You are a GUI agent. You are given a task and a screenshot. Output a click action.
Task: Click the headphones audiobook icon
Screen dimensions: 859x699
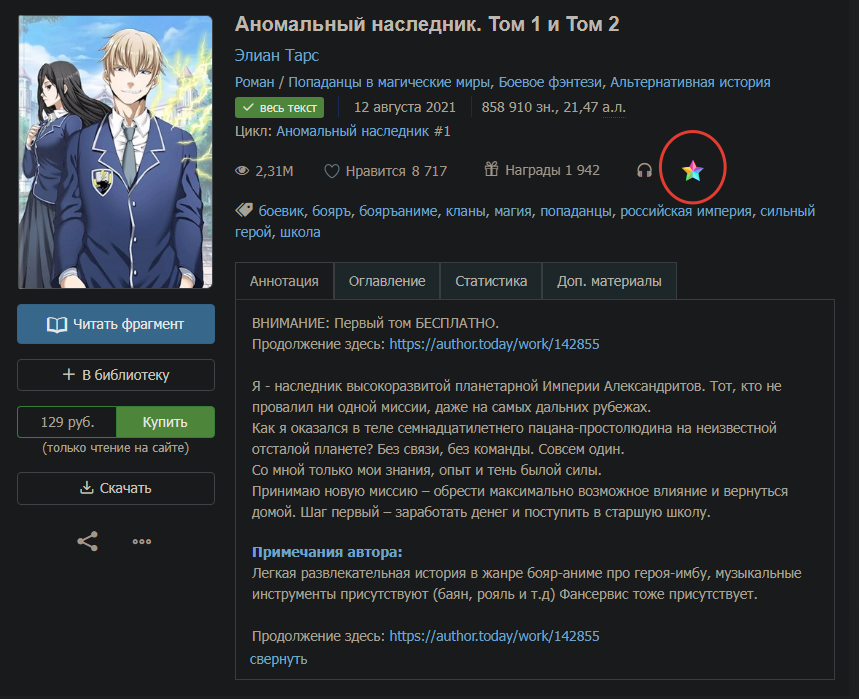pyautogui.click(x=644, y=170)
